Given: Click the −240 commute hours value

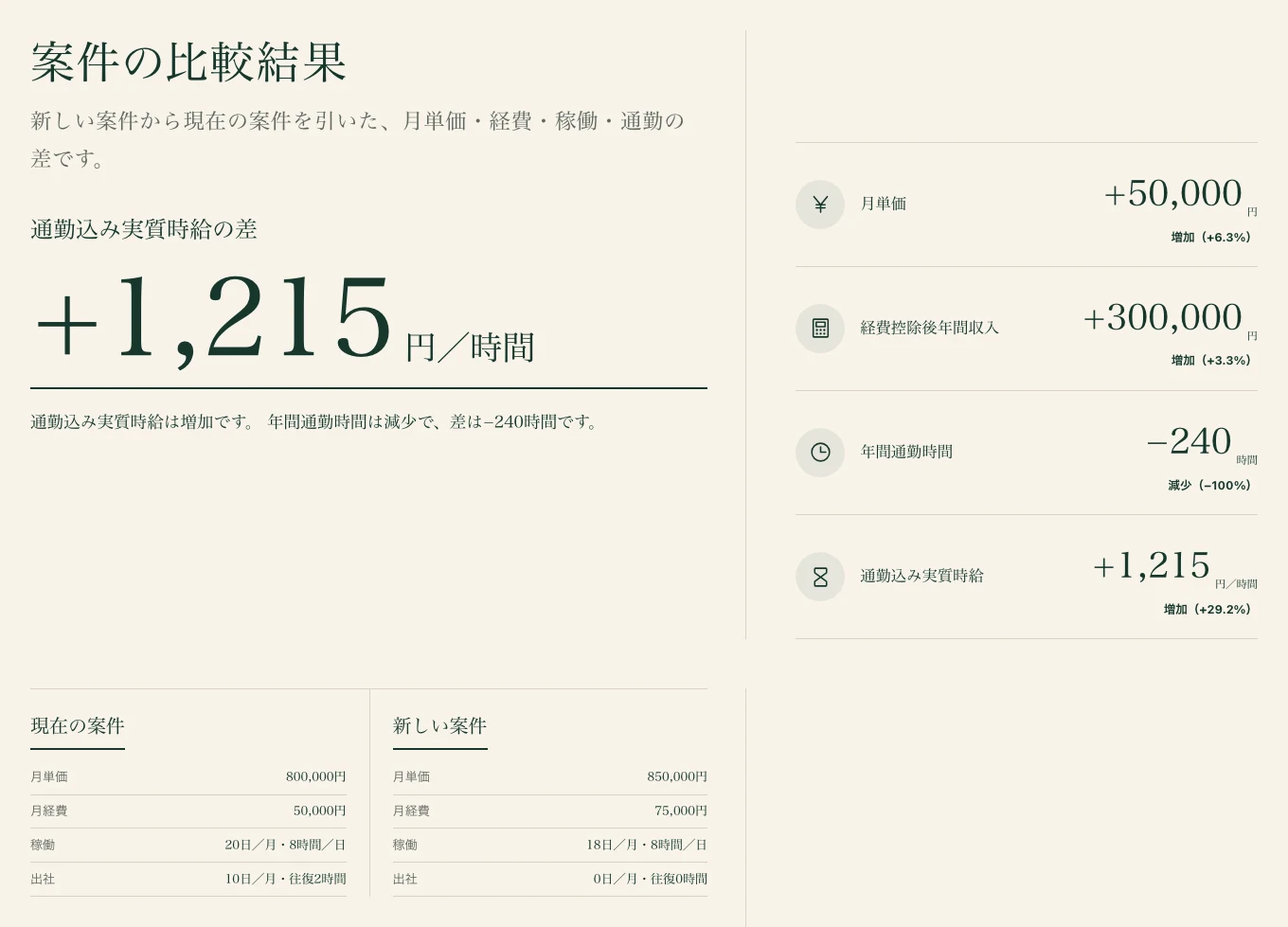Looking at the screenshot, I should pyautogui.click(x=1189, y=441).
